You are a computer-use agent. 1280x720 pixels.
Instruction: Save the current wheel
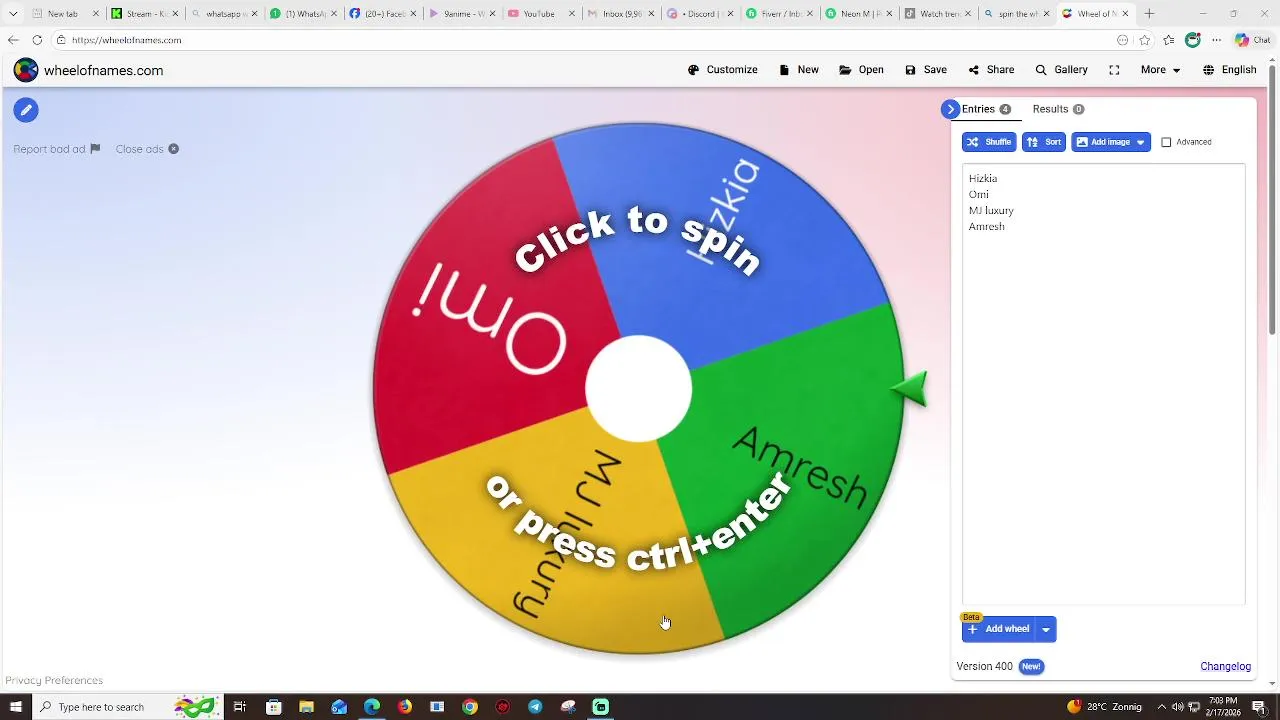[x=925, y=70]
